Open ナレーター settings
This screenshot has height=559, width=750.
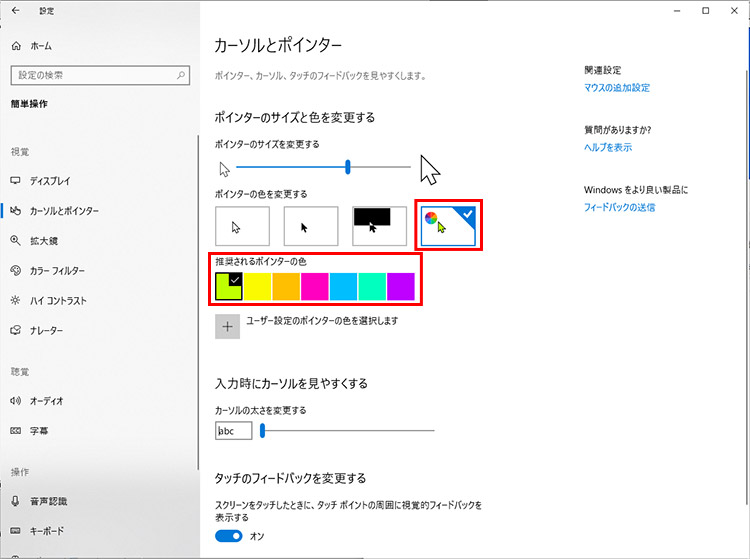pos(47,331)
